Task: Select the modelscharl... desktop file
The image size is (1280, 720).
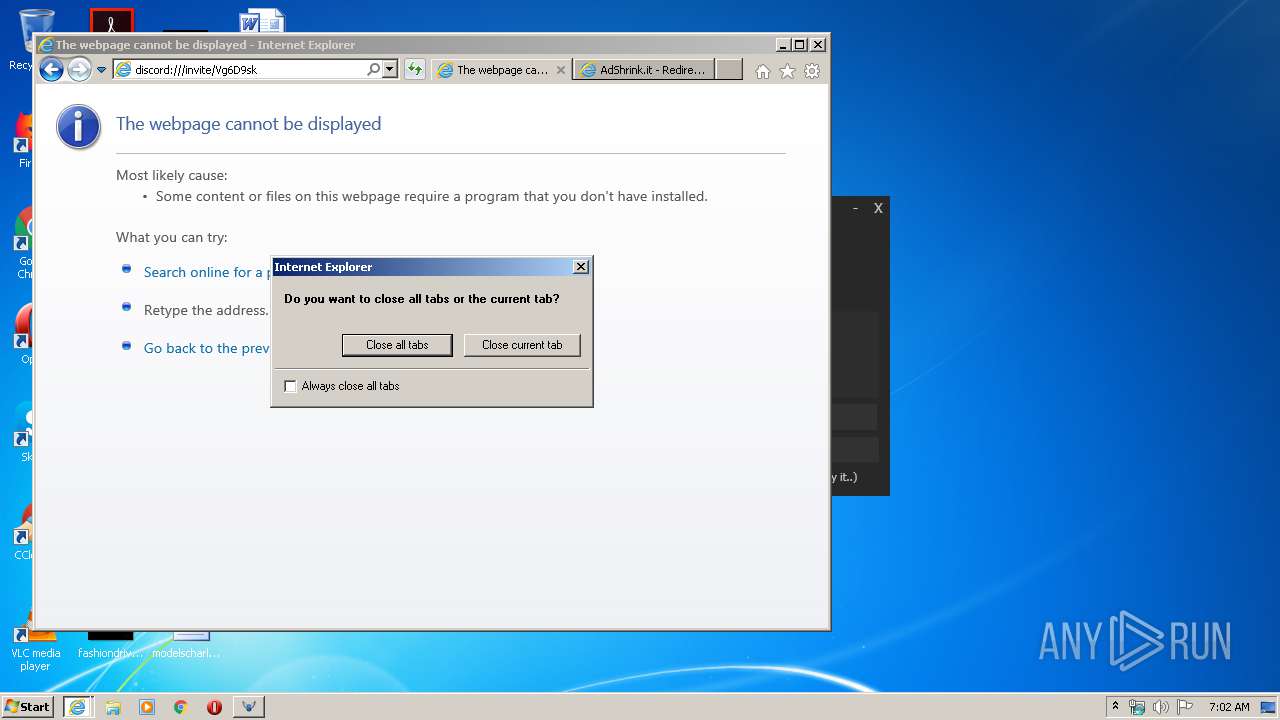Action: (186, 645)
